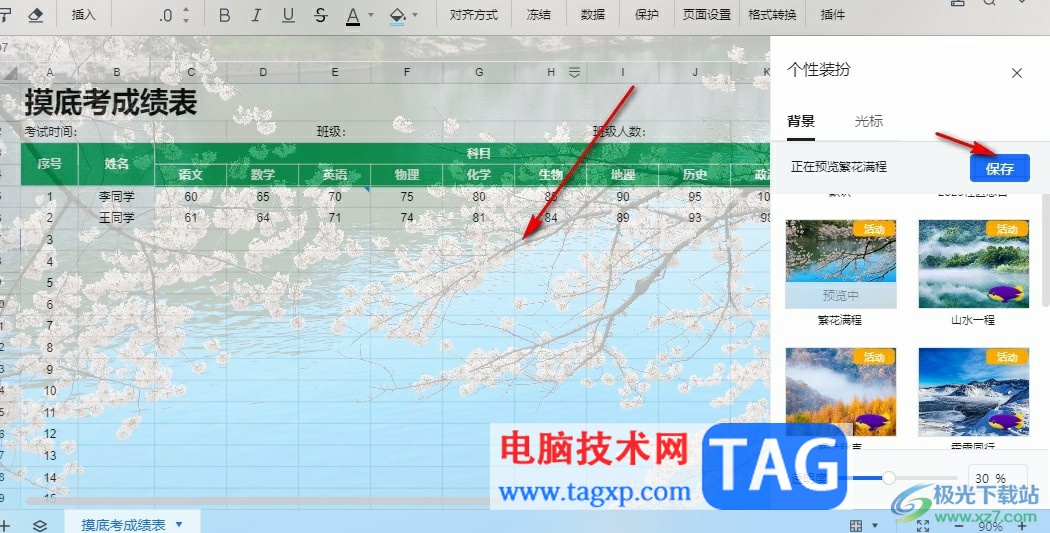1050x533 pixels.
Task: Zoom in with the plus icon
Action: point(1022,526)
